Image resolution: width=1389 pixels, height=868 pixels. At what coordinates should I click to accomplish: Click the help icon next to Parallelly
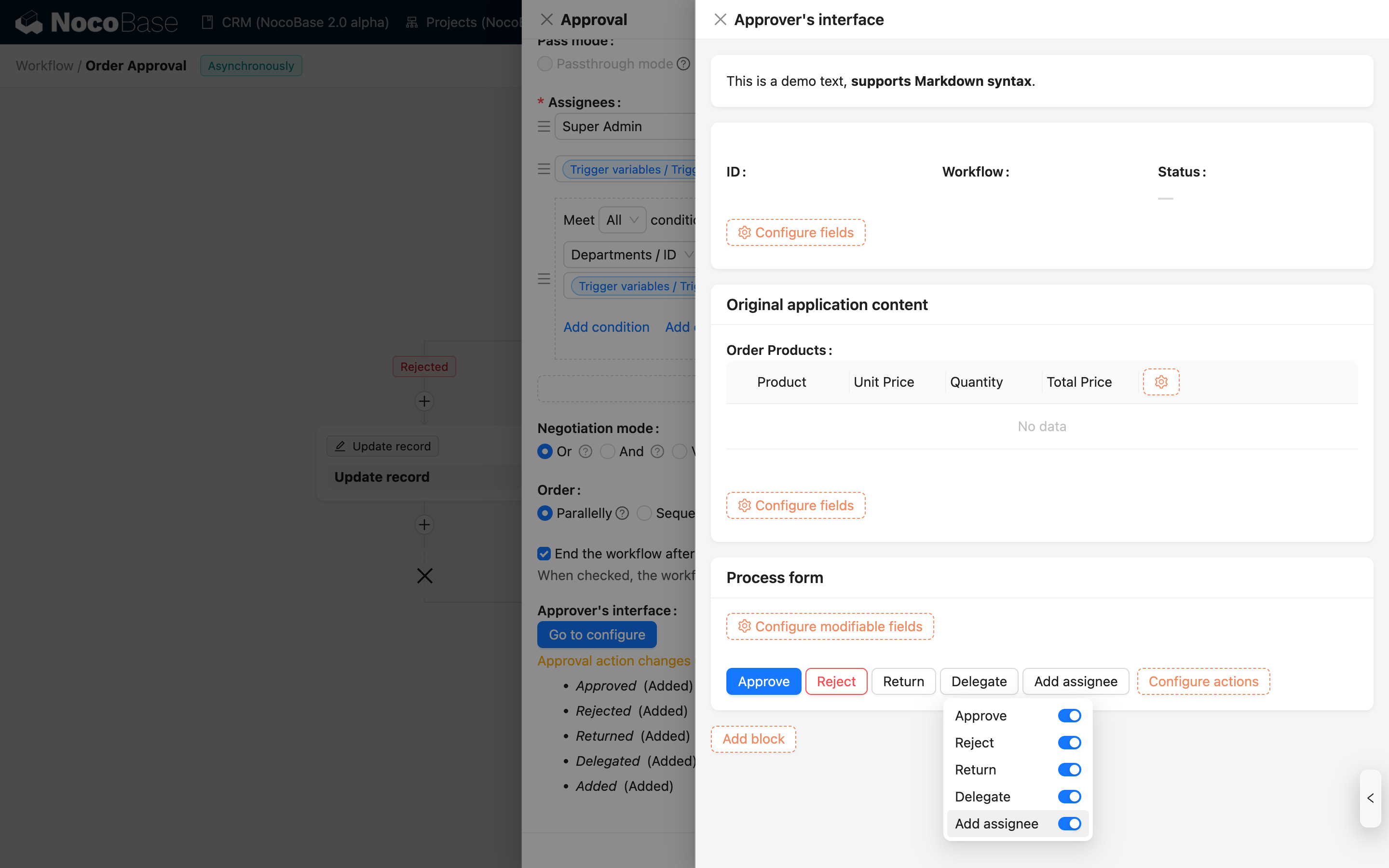tap(622, 513)
